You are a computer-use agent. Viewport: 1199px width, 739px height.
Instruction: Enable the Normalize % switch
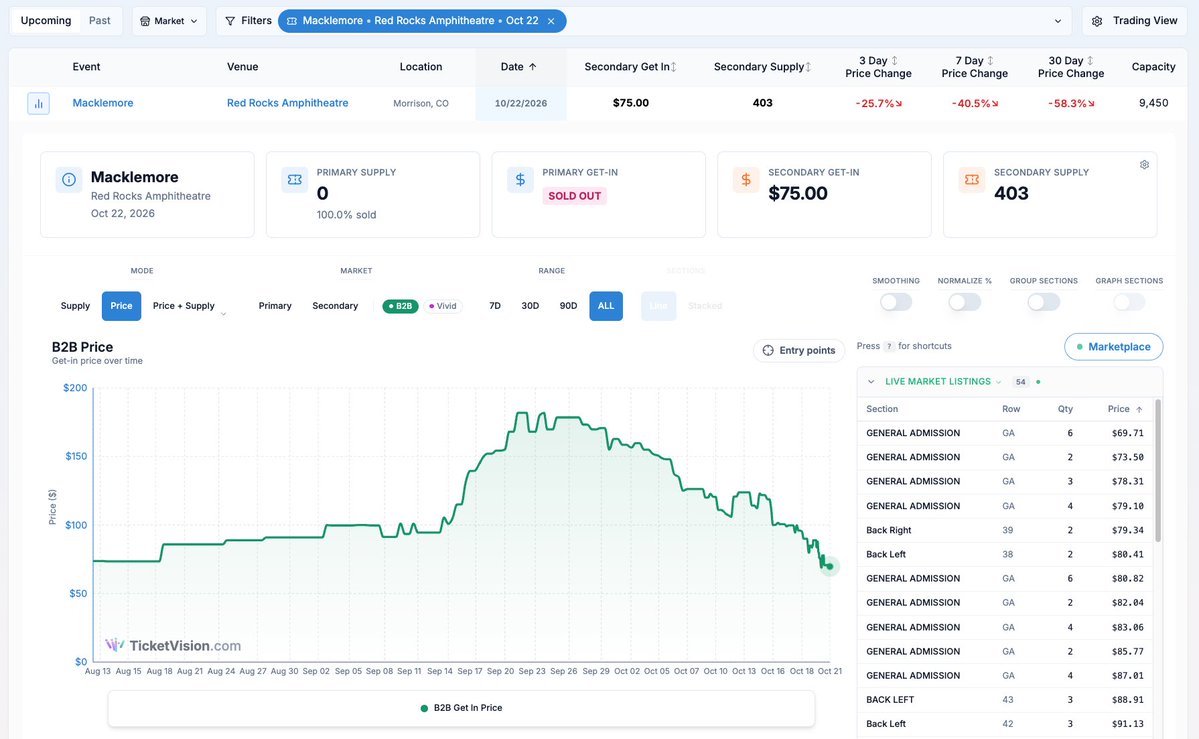[965, 302]
